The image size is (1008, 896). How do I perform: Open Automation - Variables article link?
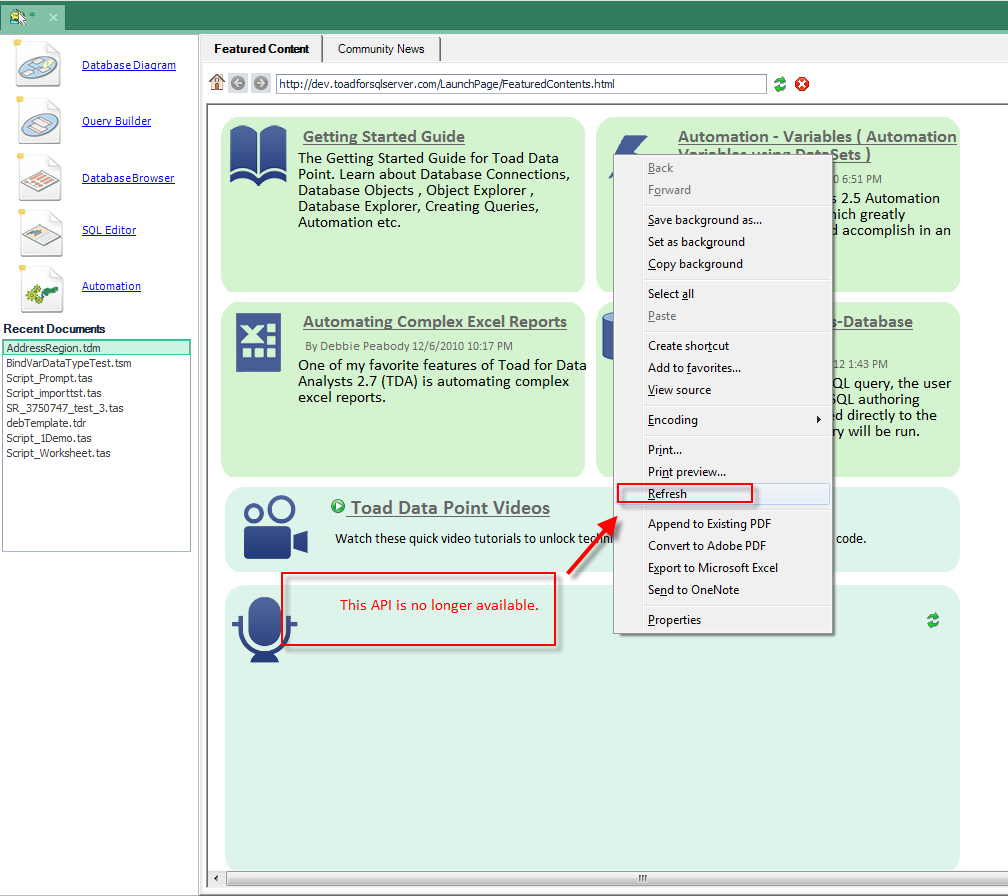(x=817, y=136)
